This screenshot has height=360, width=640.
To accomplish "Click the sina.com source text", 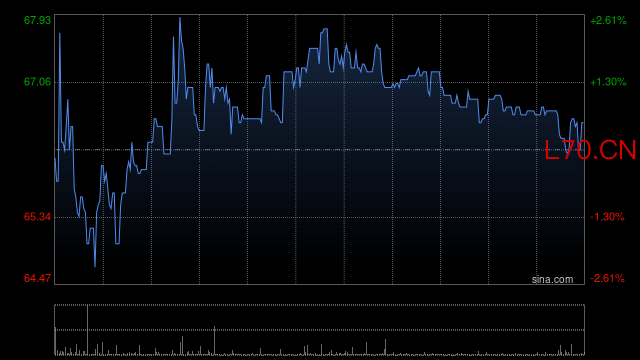I will 552,280.
